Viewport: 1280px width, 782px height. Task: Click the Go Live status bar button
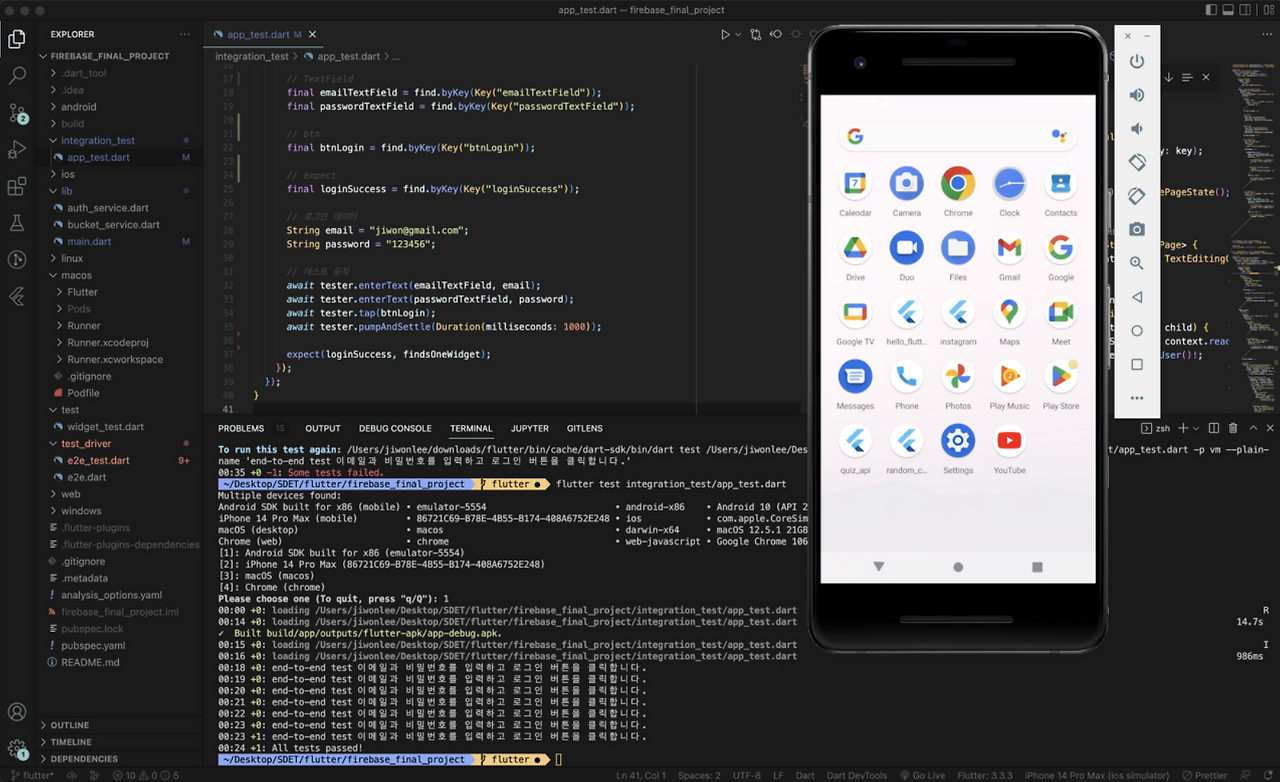(x=922, y=775)
